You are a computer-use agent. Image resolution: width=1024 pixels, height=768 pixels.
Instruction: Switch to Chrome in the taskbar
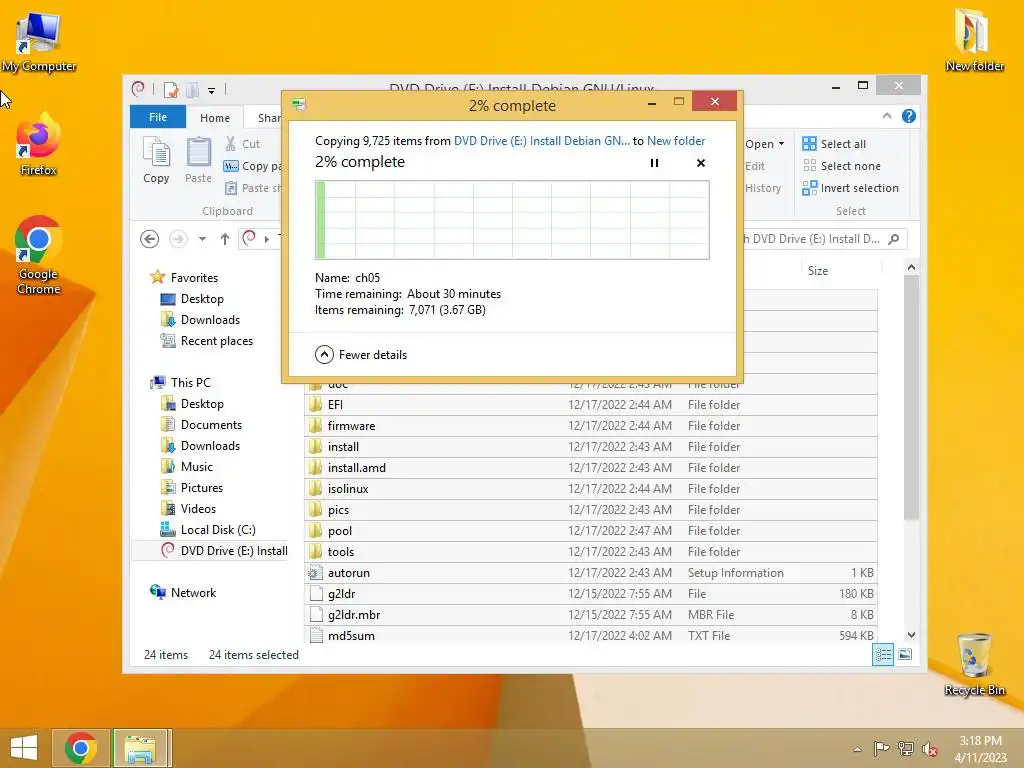coord(81,748)
